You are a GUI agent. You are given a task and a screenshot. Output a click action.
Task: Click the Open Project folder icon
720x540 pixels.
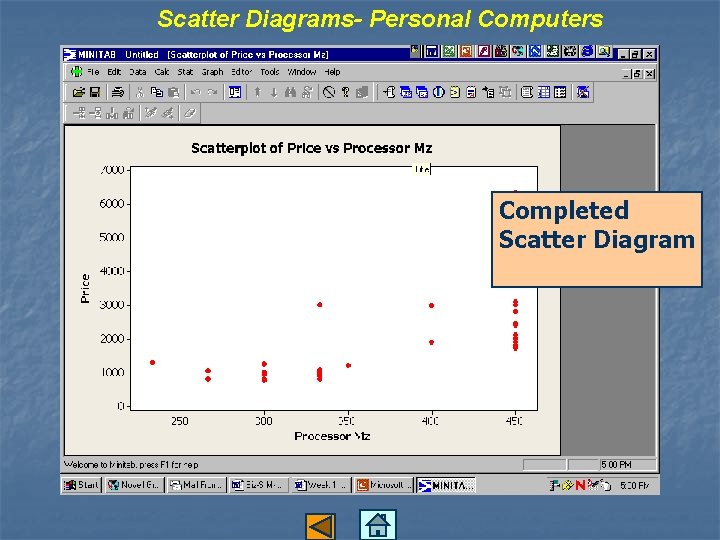[79, 92]
